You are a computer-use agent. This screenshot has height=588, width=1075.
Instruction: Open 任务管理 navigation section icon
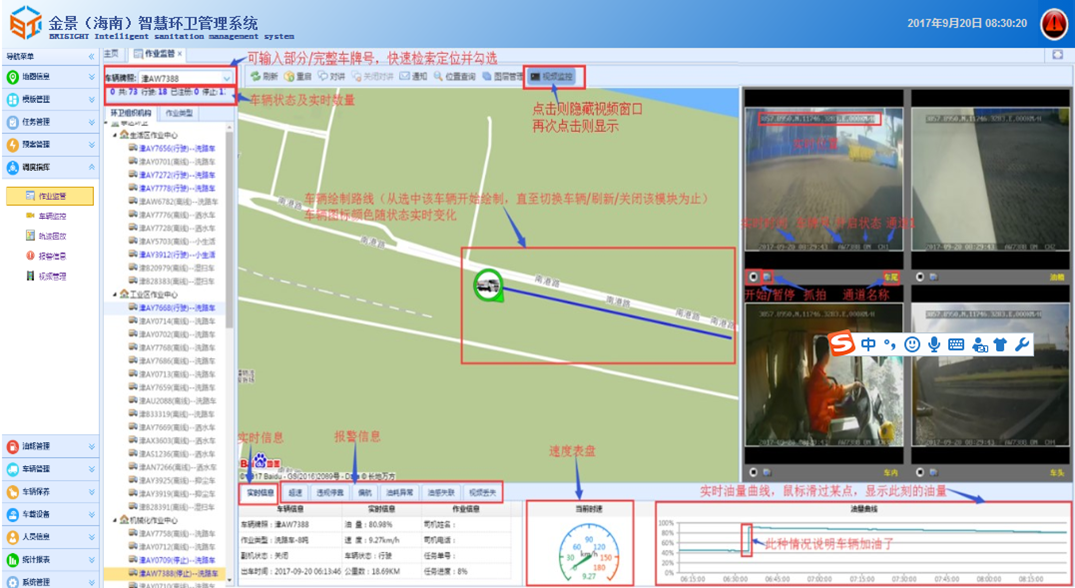(x=12, y=122)
